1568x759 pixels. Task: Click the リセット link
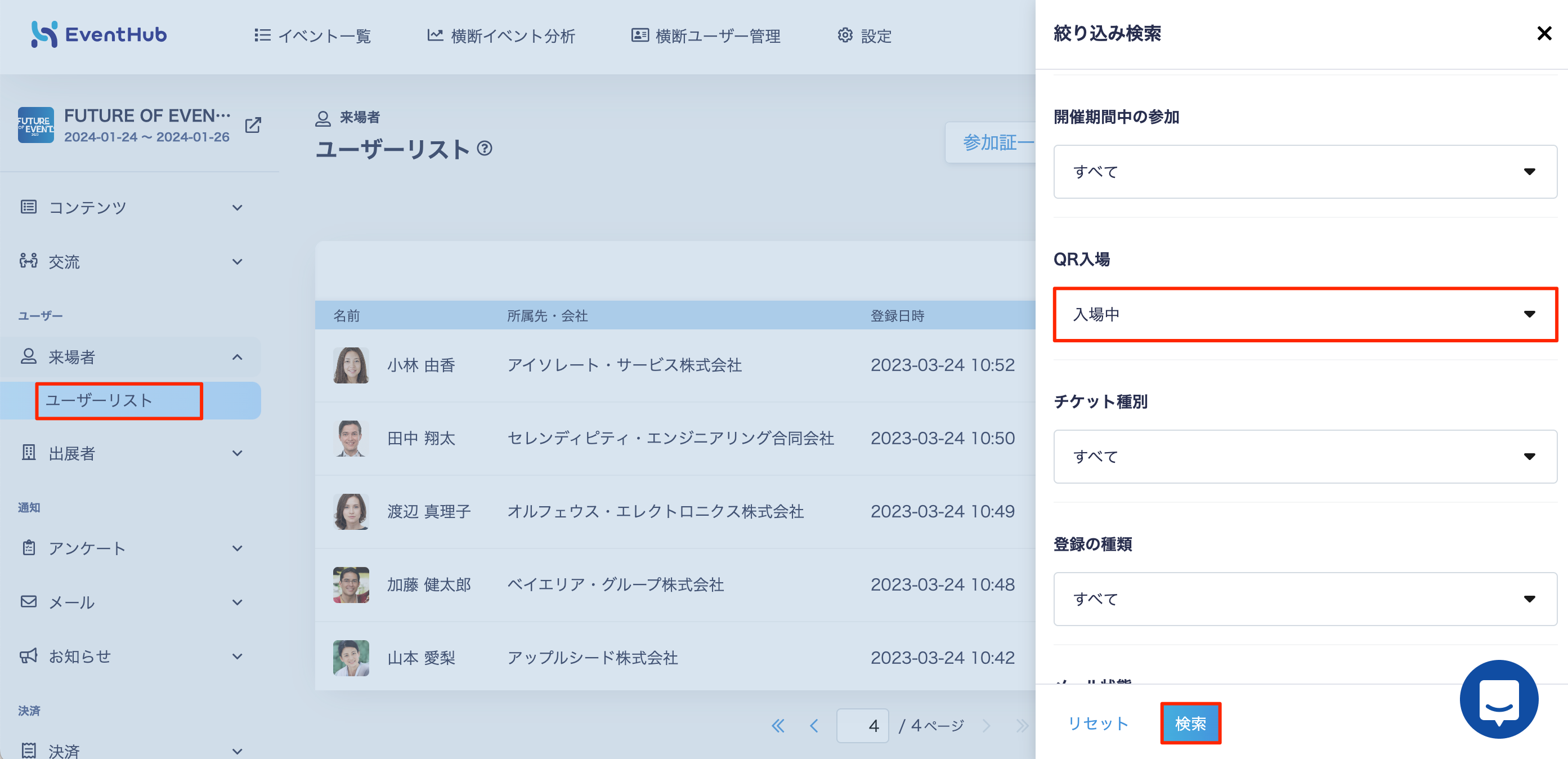pos(1098,724)
